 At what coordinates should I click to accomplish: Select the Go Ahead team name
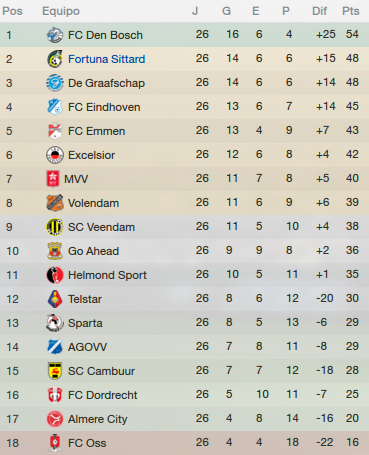point(93,251)
